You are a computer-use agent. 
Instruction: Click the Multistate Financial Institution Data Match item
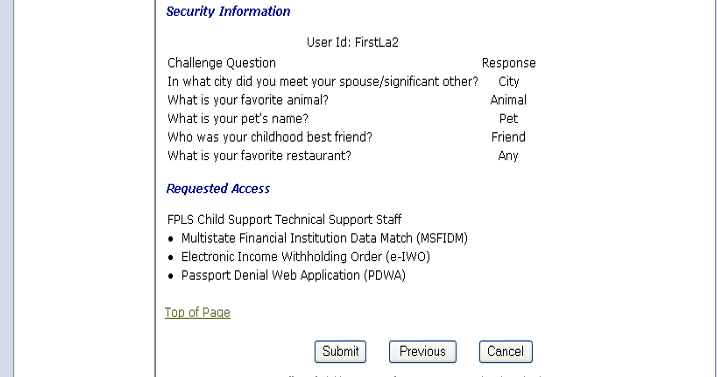pyautogui.click(x=324, y=238)
